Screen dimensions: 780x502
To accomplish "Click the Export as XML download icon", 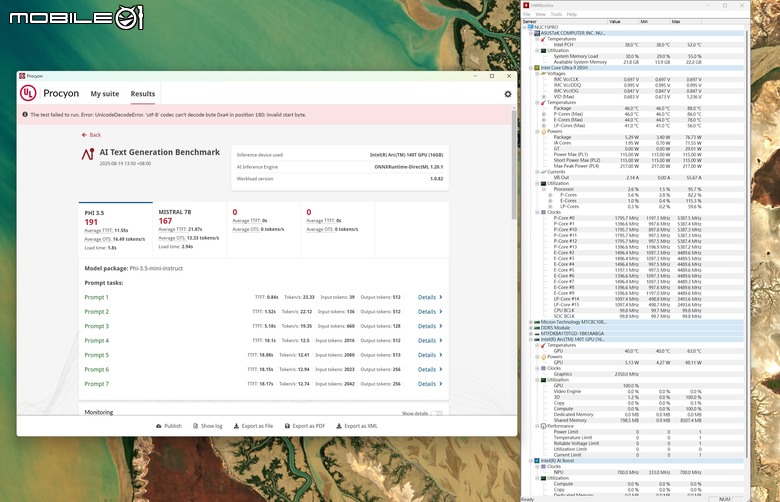I will click(x=339, y=426).
